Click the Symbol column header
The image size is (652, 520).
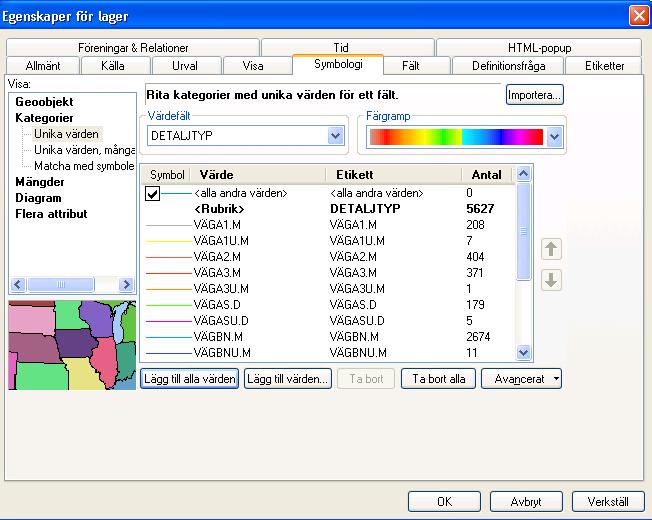click(x=167, y=175)
